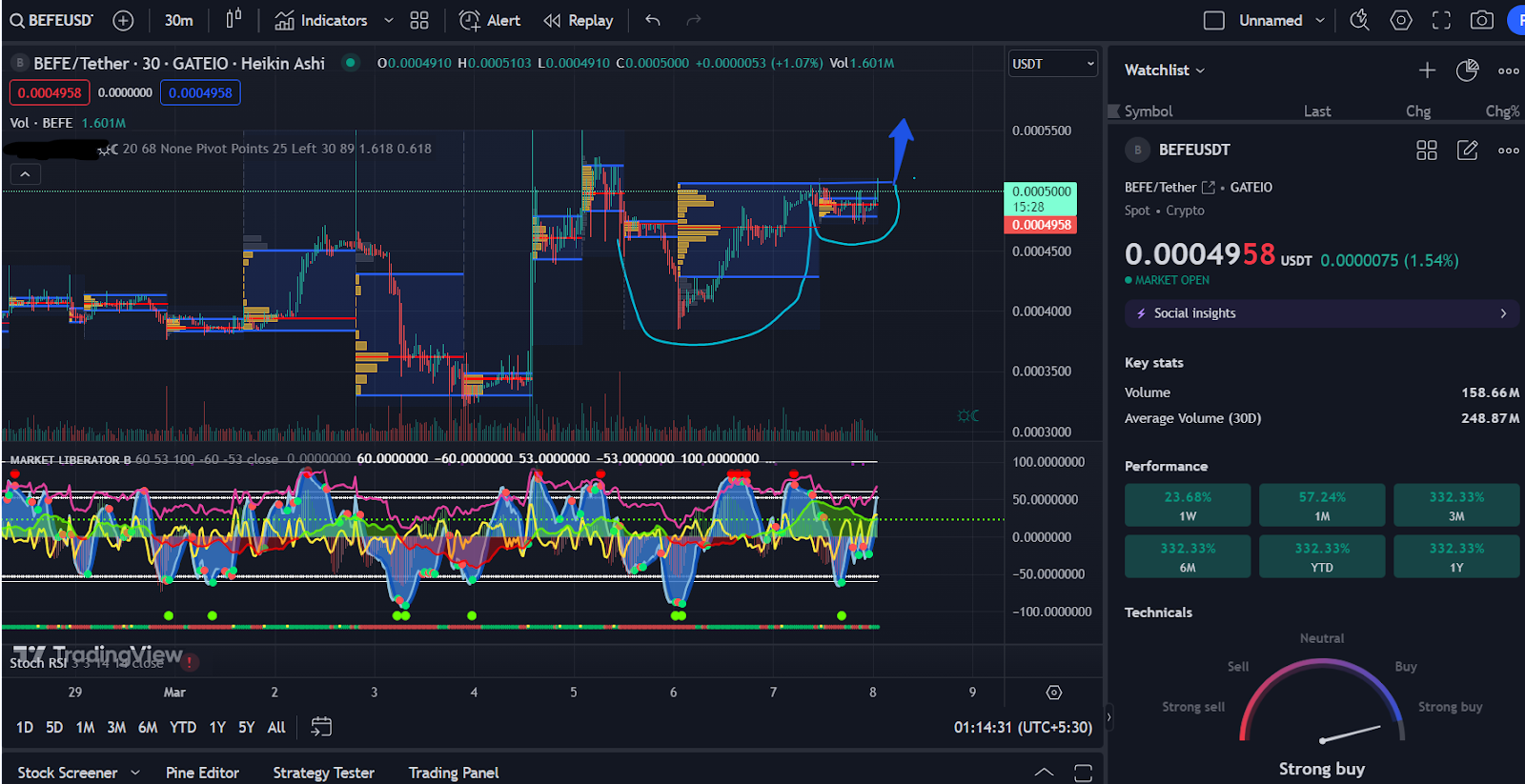Create a new Alert
This screenshot has height=784, width=1525.
click(490, 20)
